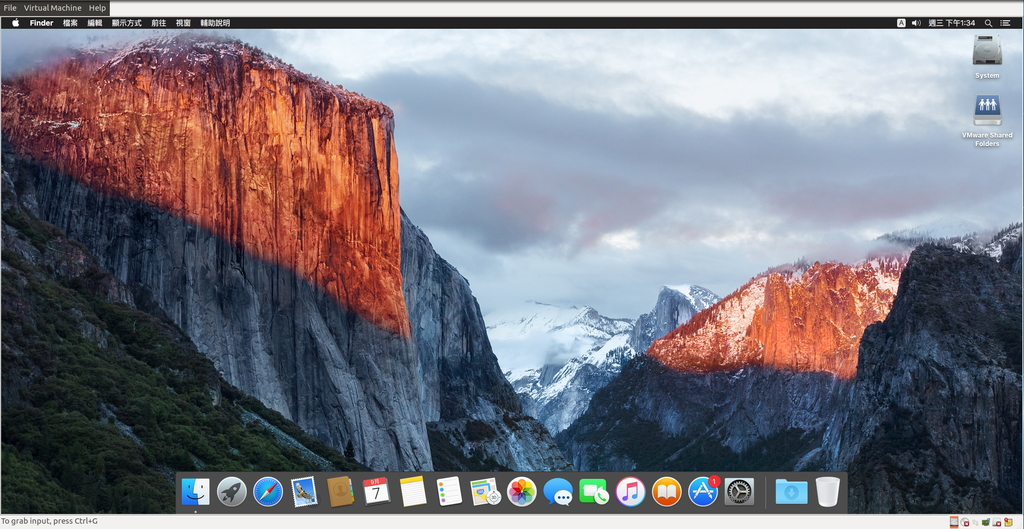Launch the yellow Notes app in Dock

coord(413,492)
